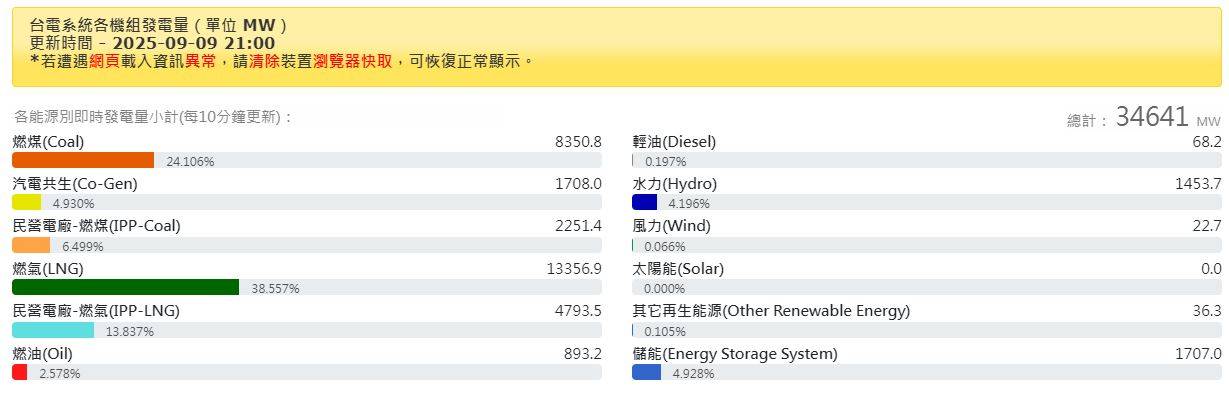Screen dimensions: 1229x394
Task: Click the LNG value 13356.9
Action: click(574, 269)
